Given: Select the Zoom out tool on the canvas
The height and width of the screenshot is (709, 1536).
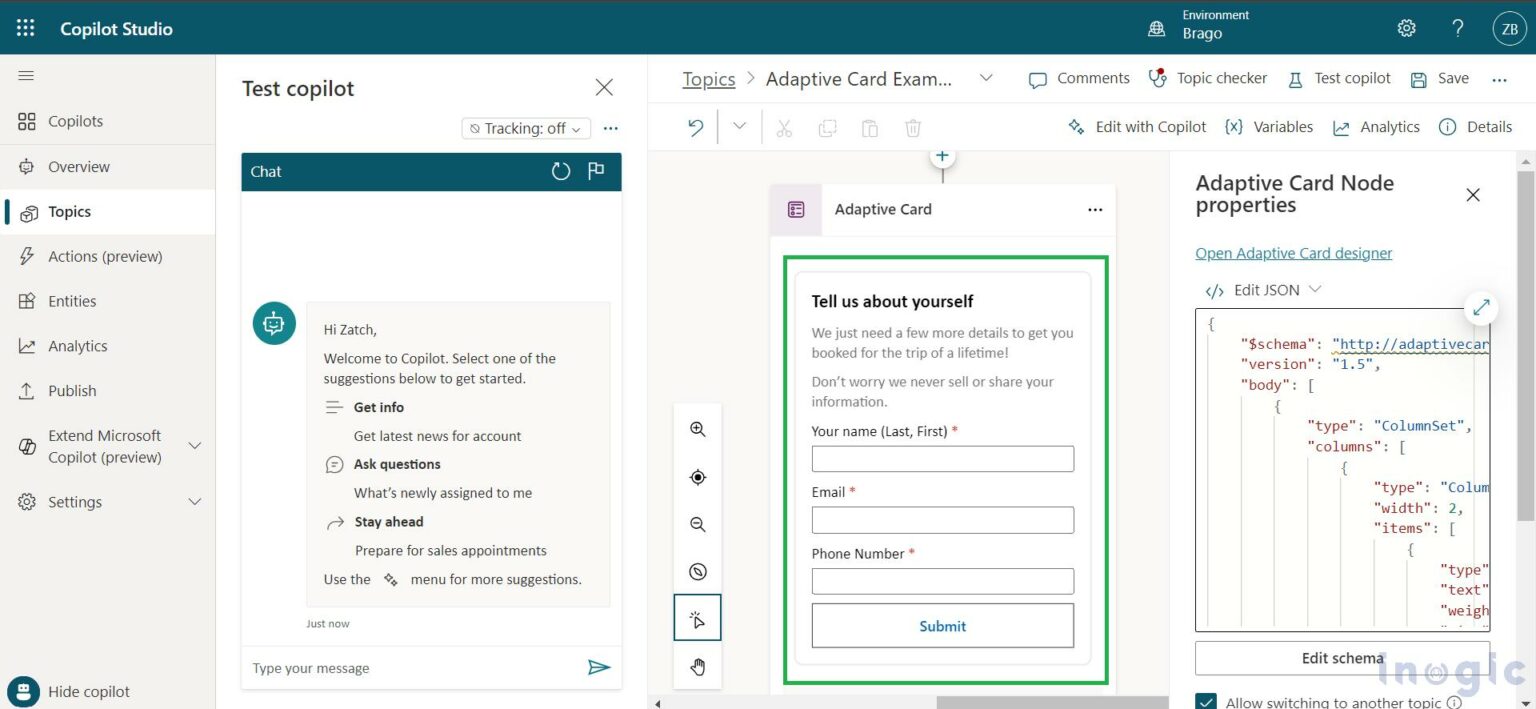Looking at the screenshot, I should 697,523.
